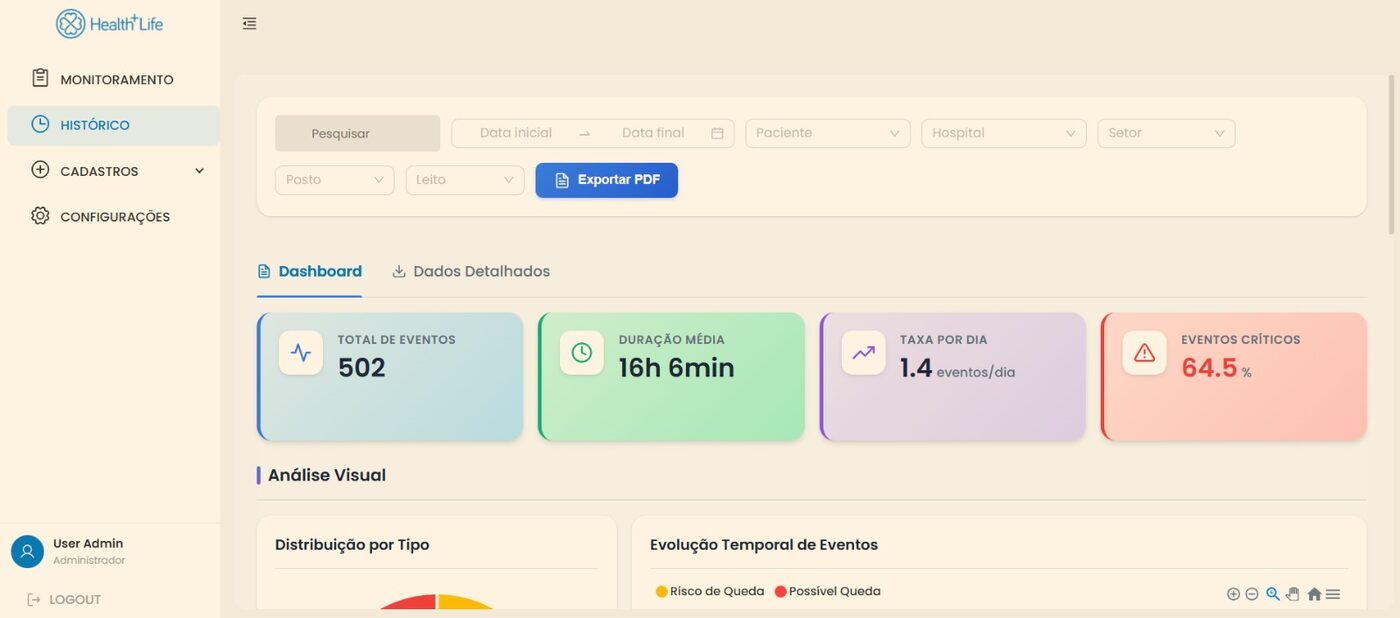Click the PDF file icon on Exportar
The height and width of the screenshot is (618, 1400).
tap(562, 180)
